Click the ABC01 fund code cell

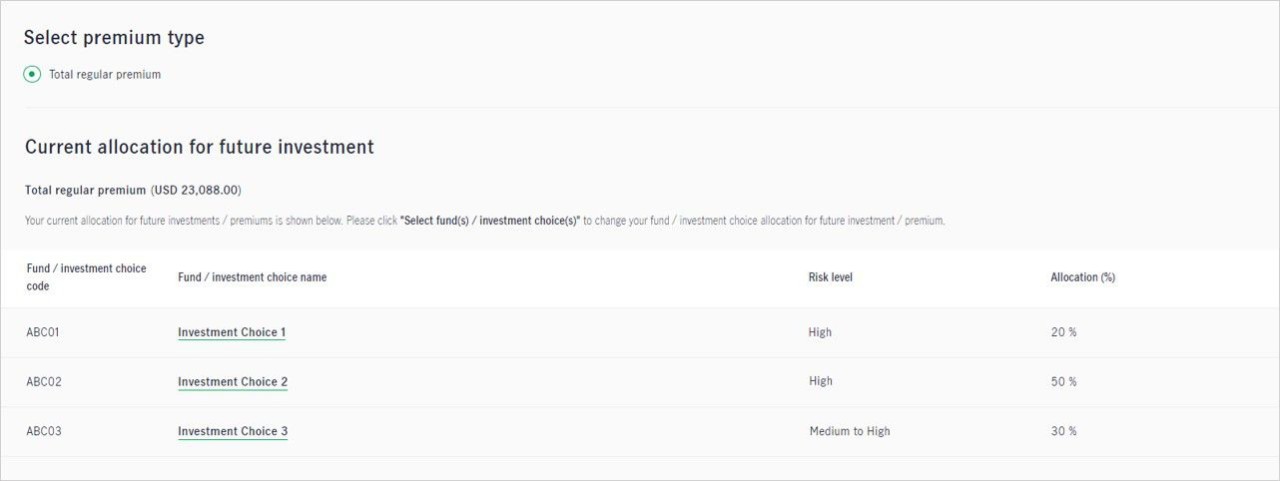click(43, 332)
